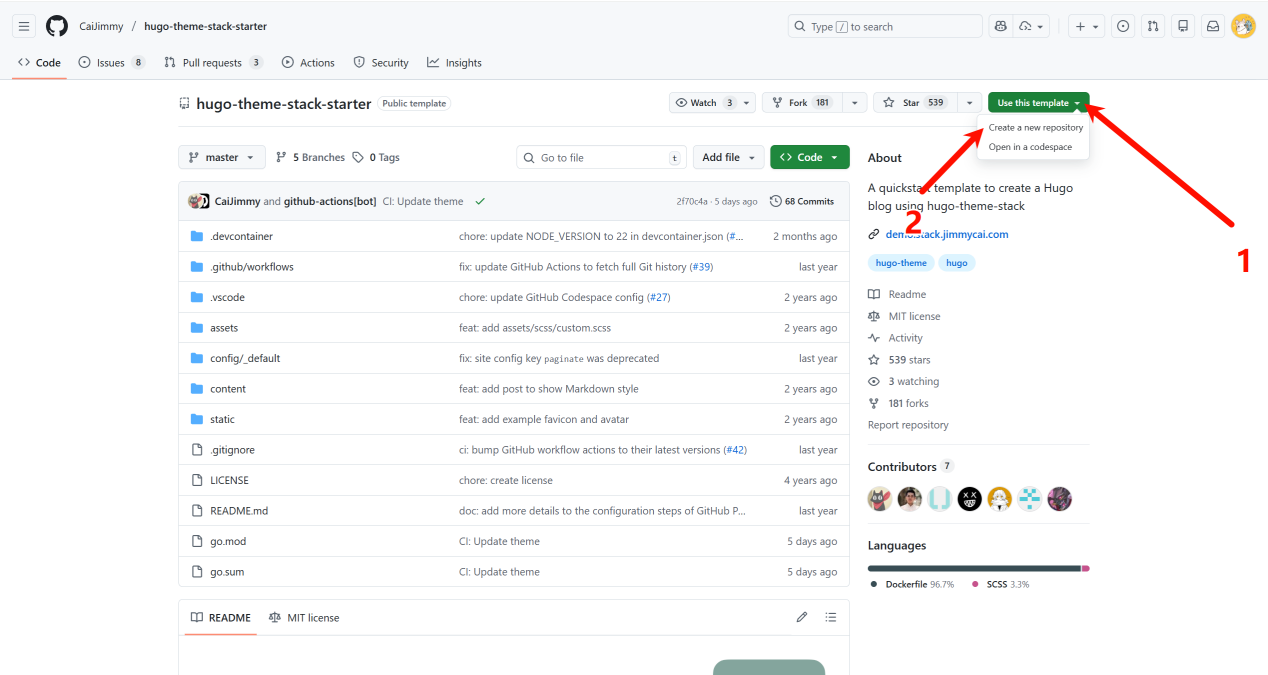Open the README.md file
The image size is (1268, 675).
pos(239,511)
